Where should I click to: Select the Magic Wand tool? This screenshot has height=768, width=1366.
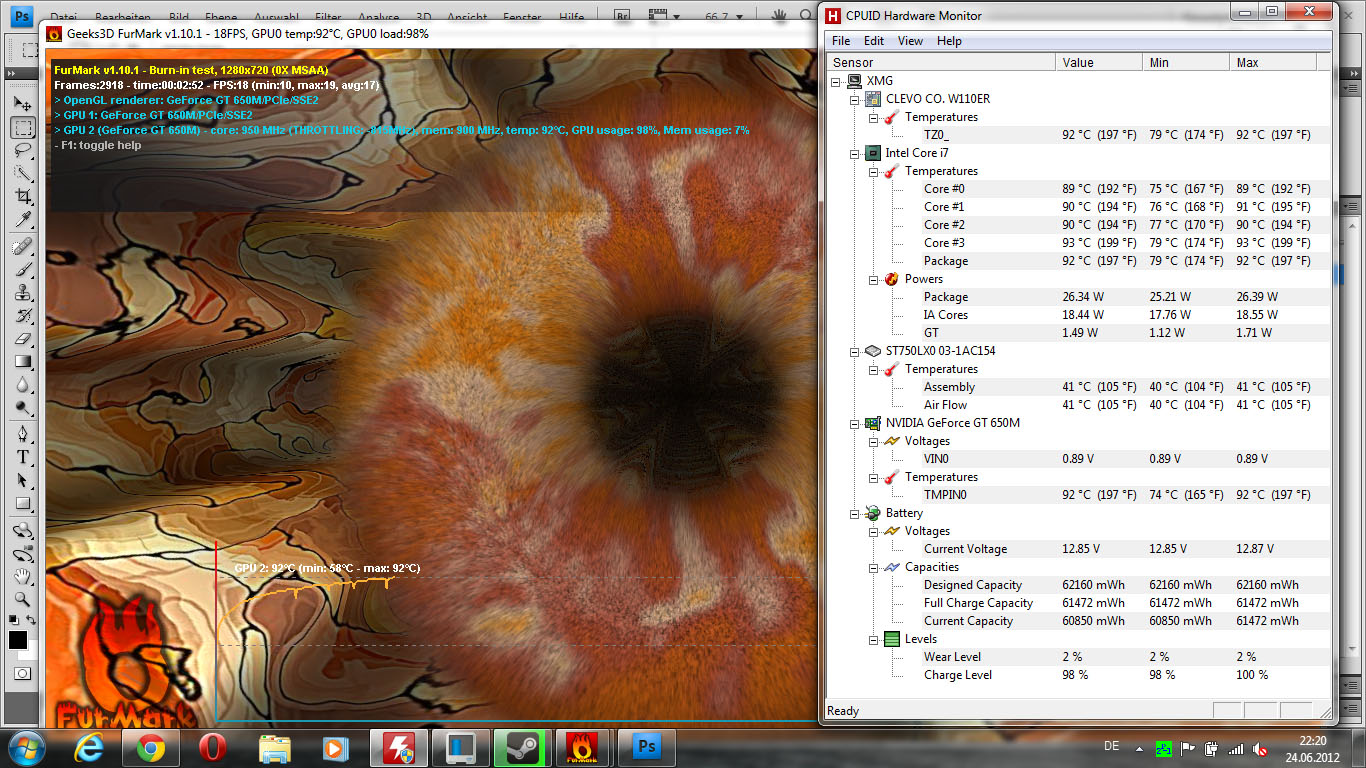point(22,173)
